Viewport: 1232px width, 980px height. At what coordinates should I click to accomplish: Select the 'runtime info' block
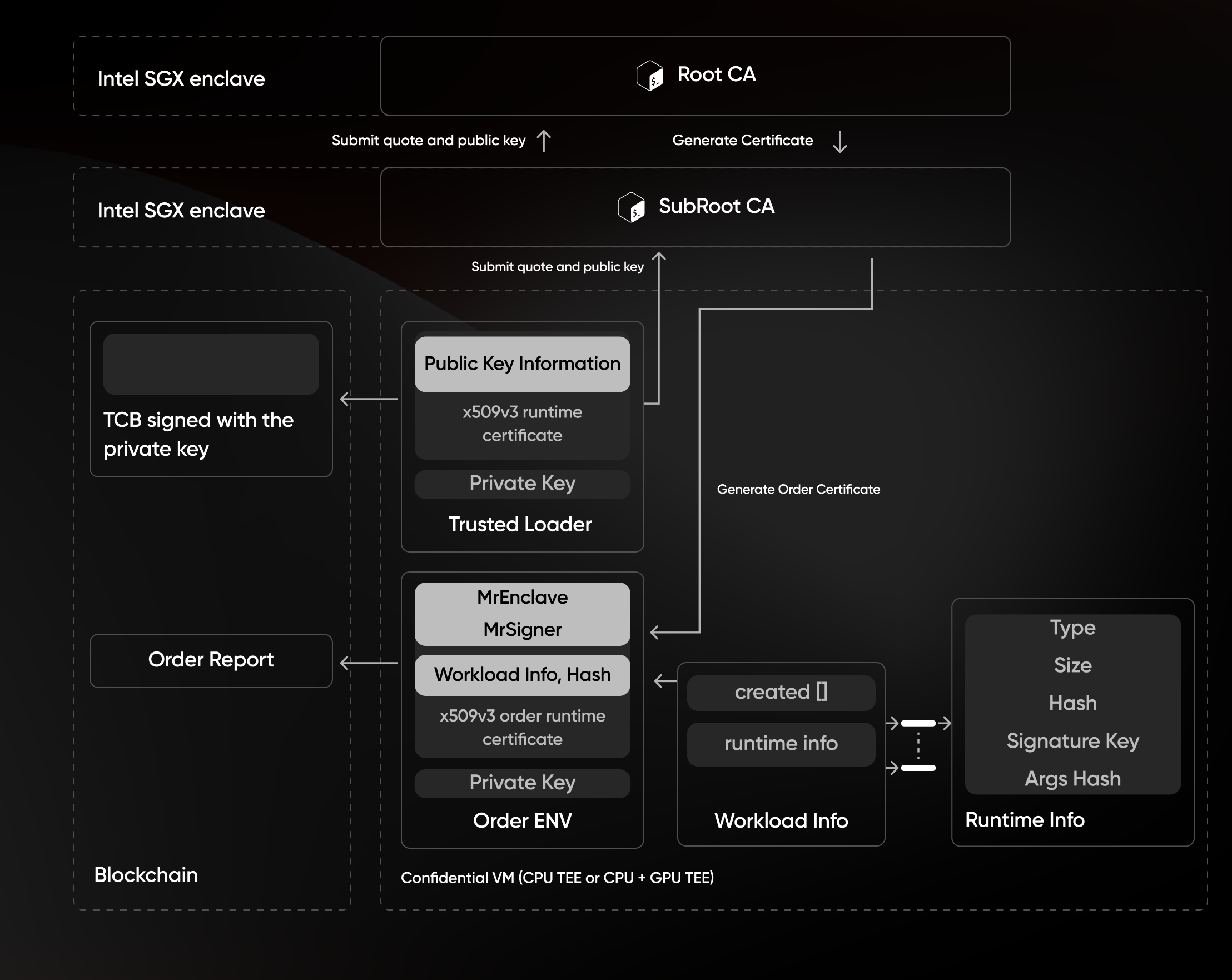coord(781,744)
